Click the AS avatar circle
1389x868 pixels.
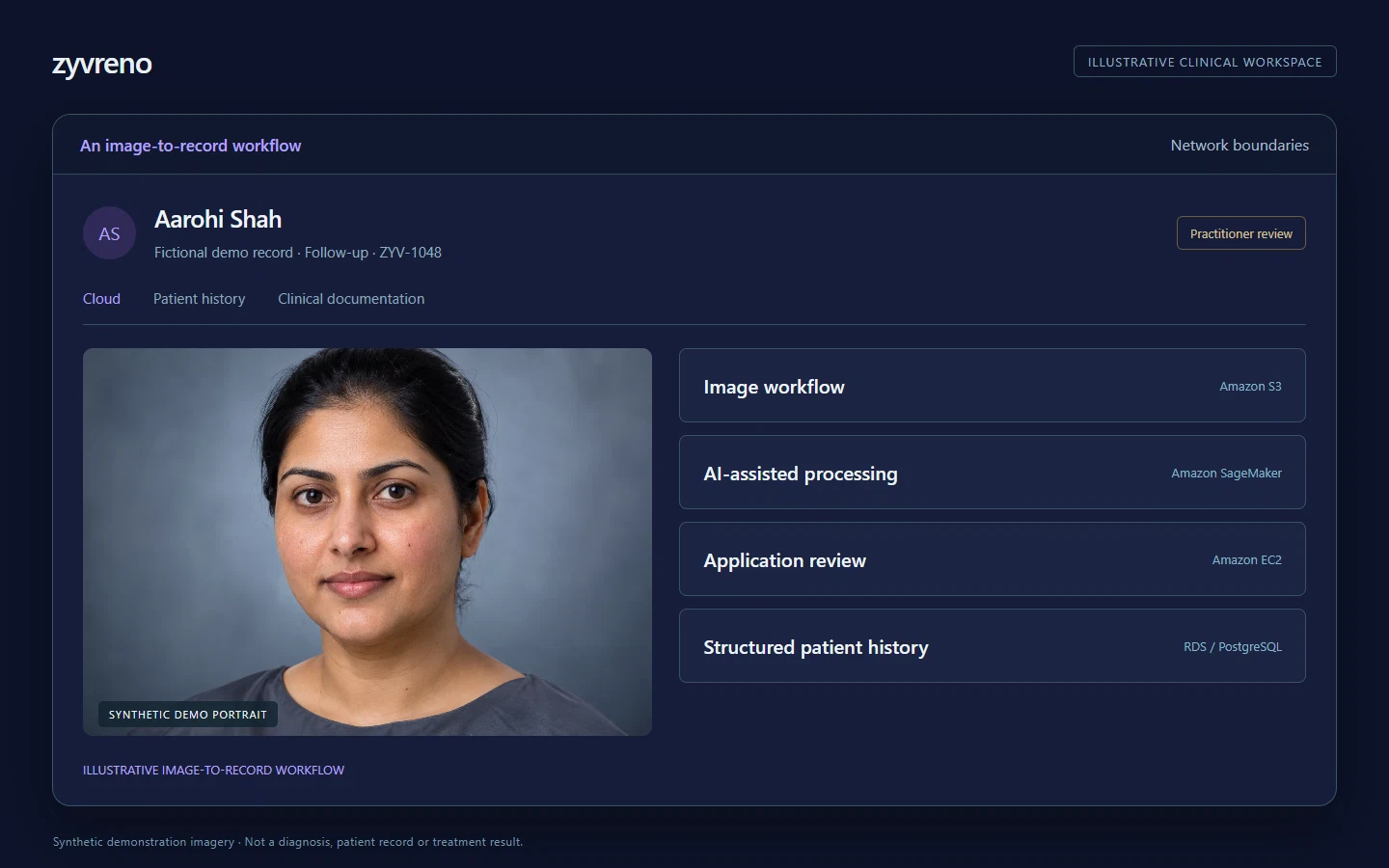point(109,233)
